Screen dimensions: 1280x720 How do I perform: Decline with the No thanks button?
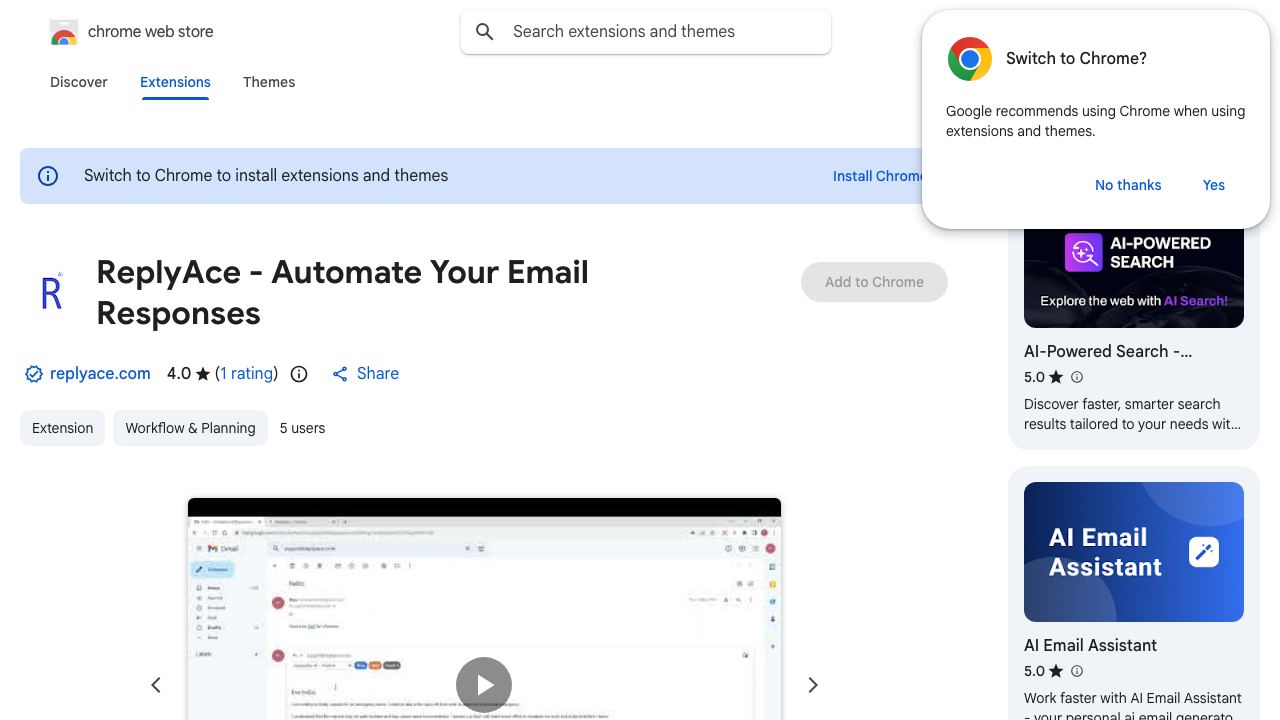coord(1128,185)
